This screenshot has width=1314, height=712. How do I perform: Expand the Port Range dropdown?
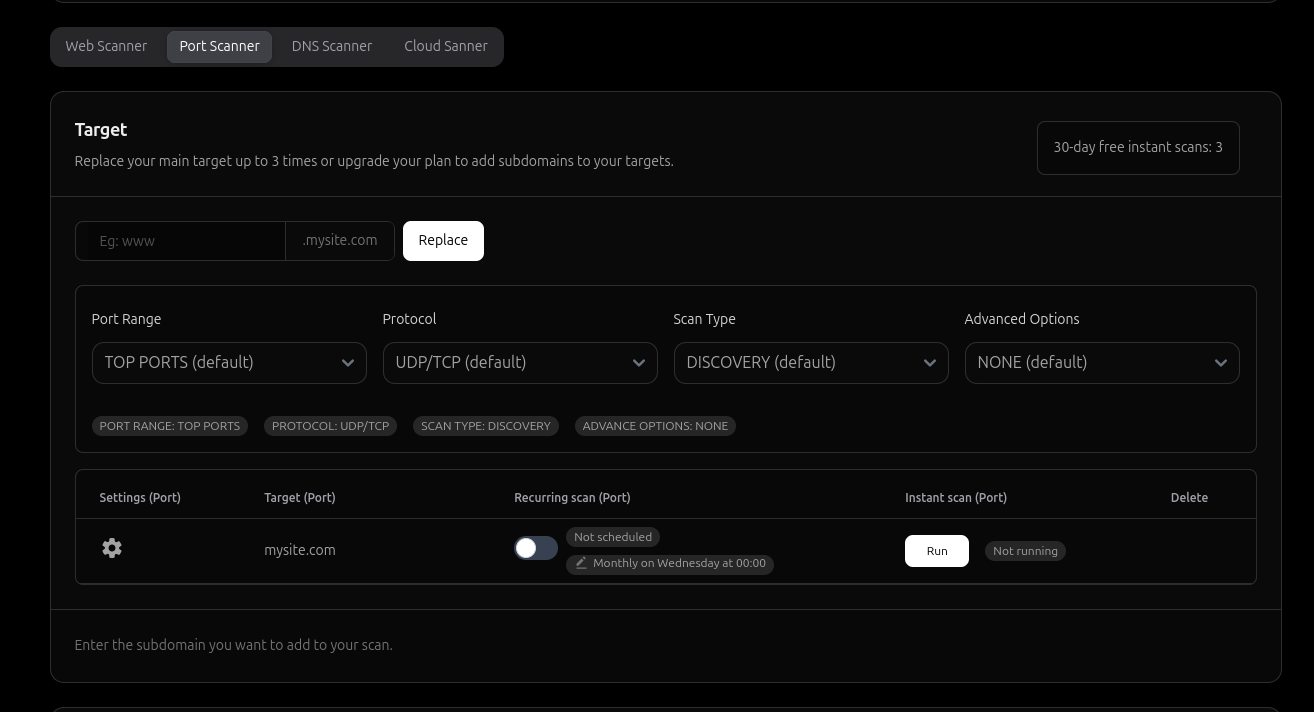pos(228,362)
